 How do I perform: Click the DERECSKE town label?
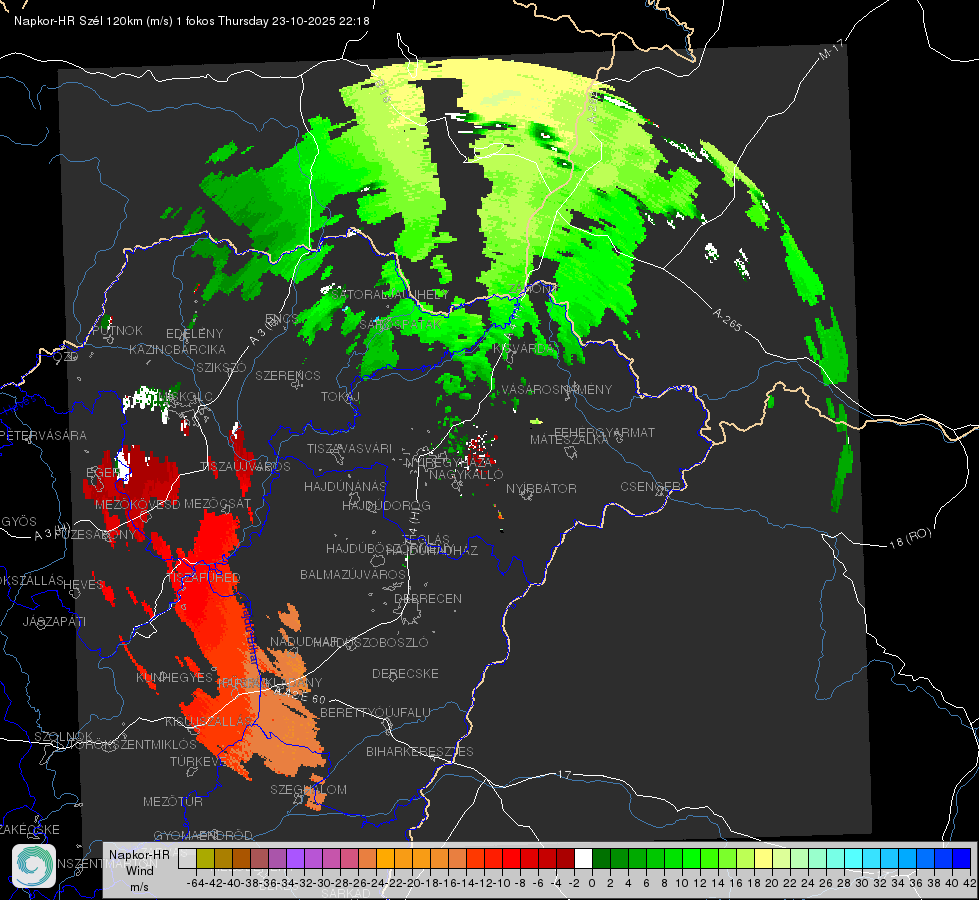coord(405,674)
